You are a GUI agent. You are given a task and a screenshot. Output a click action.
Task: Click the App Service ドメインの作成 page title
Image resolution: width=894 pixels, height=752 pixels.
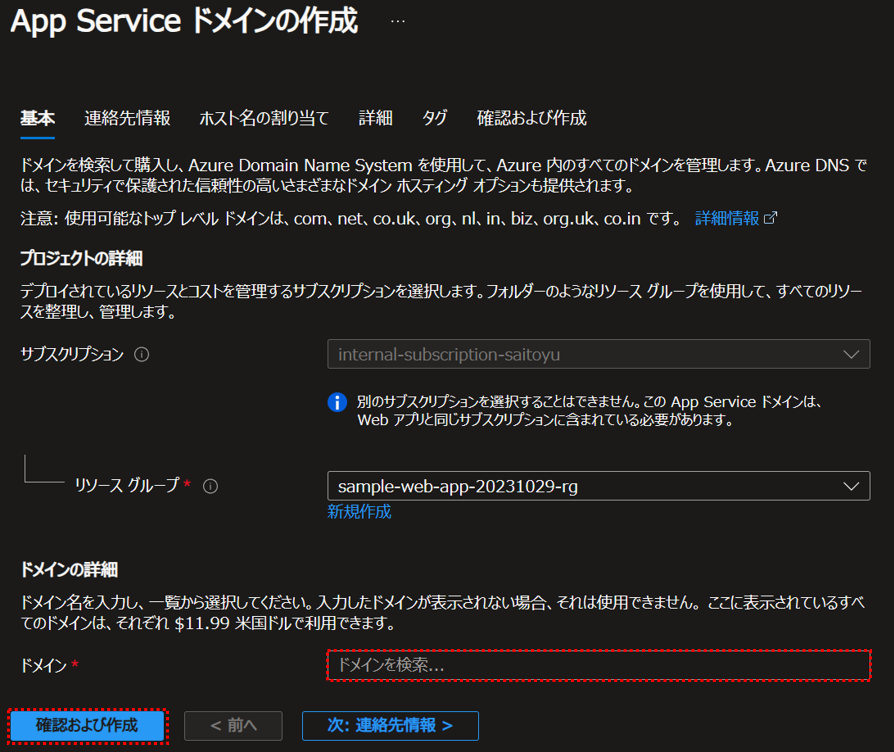pos(184,21)
